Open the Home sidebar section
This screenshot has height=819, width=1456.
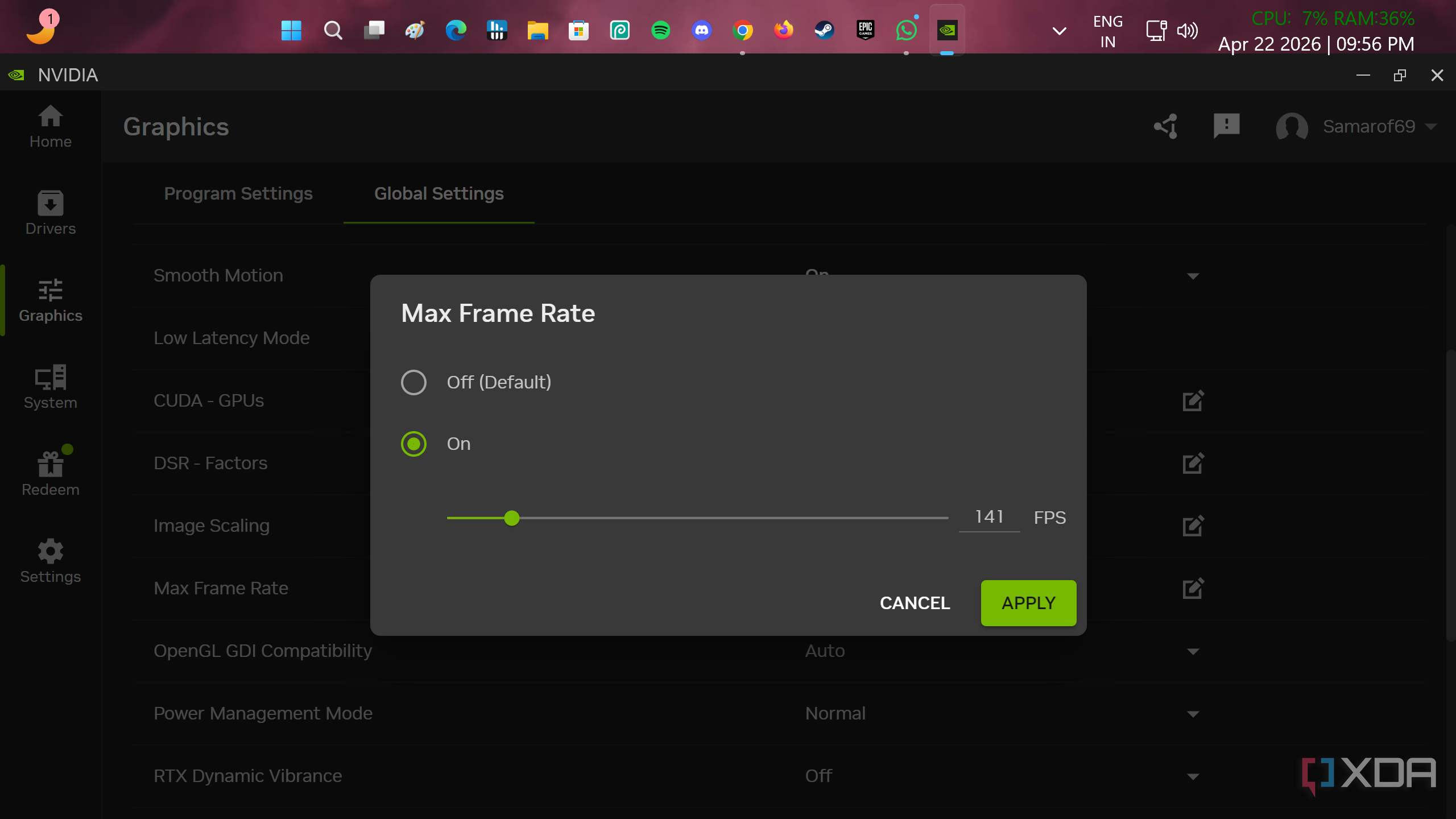[x=51, y=127]
